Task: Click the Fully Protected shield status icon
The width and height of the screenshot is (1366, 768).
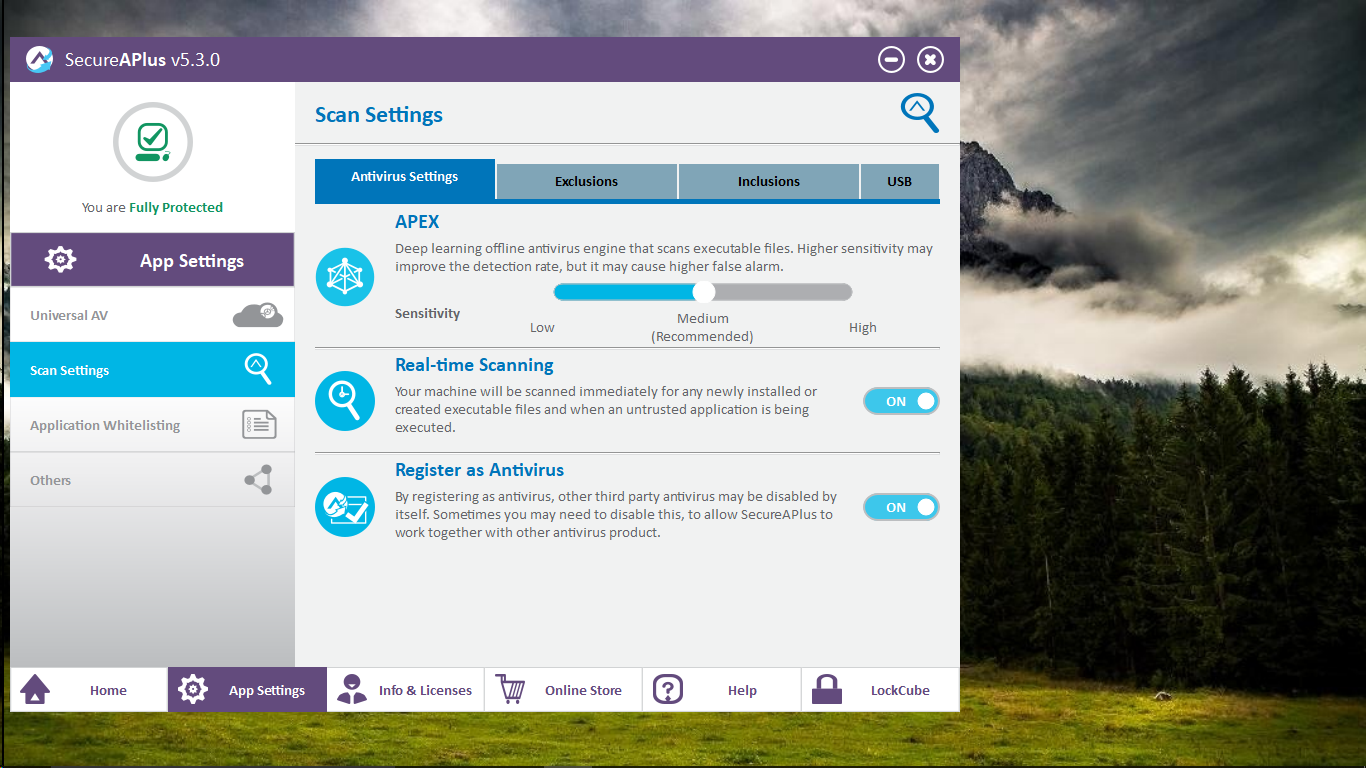Action: 153,142
